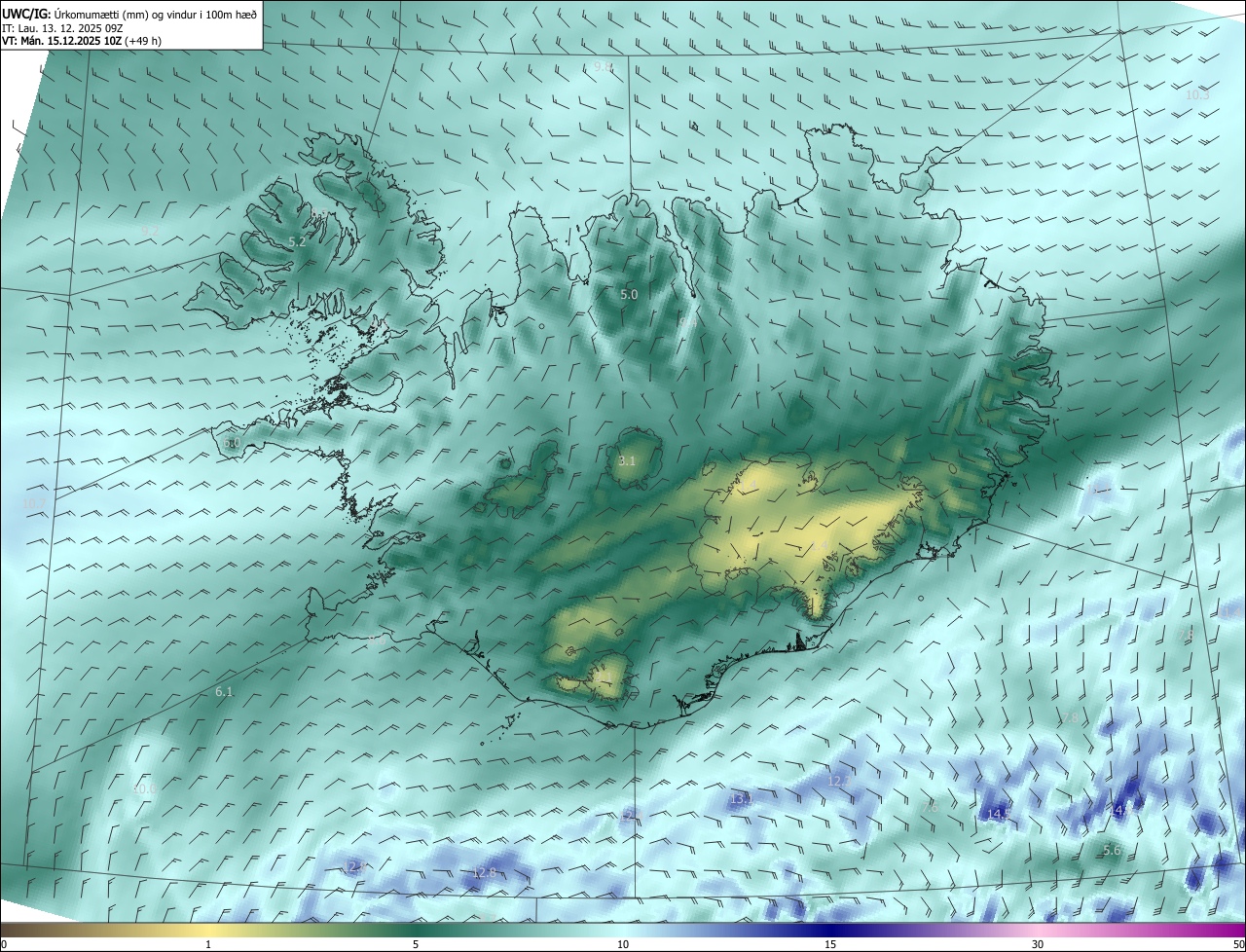The height and width of the screenshot is (952, 1246).
Task: Click the '1' tick on the color scale
Action: pyautogui.click(x=208, y=944)
